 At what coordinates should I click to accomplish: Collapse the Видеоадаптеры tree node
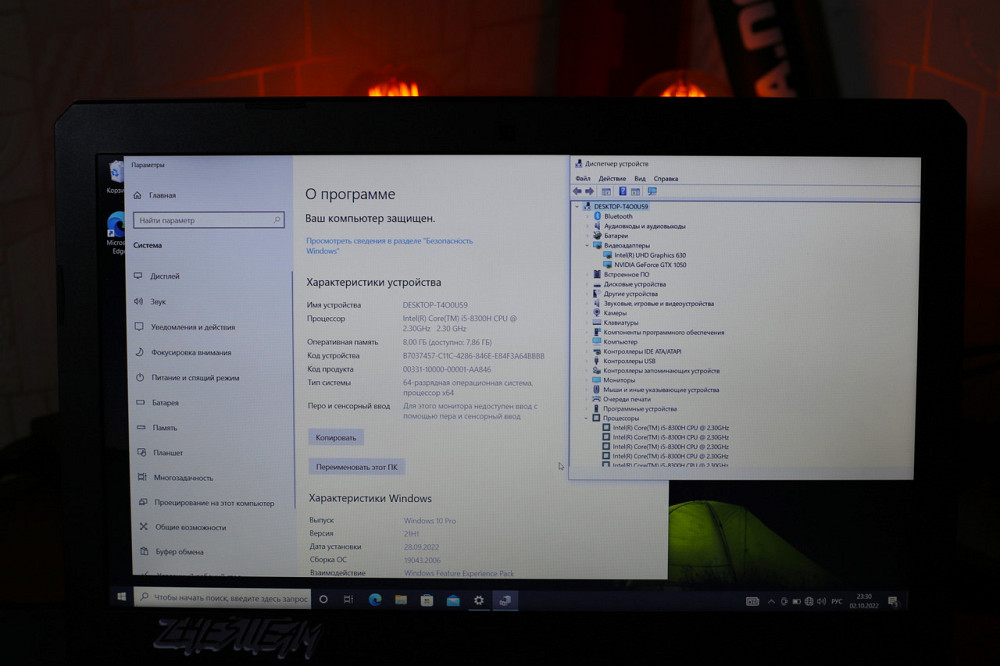pos(587,245)
